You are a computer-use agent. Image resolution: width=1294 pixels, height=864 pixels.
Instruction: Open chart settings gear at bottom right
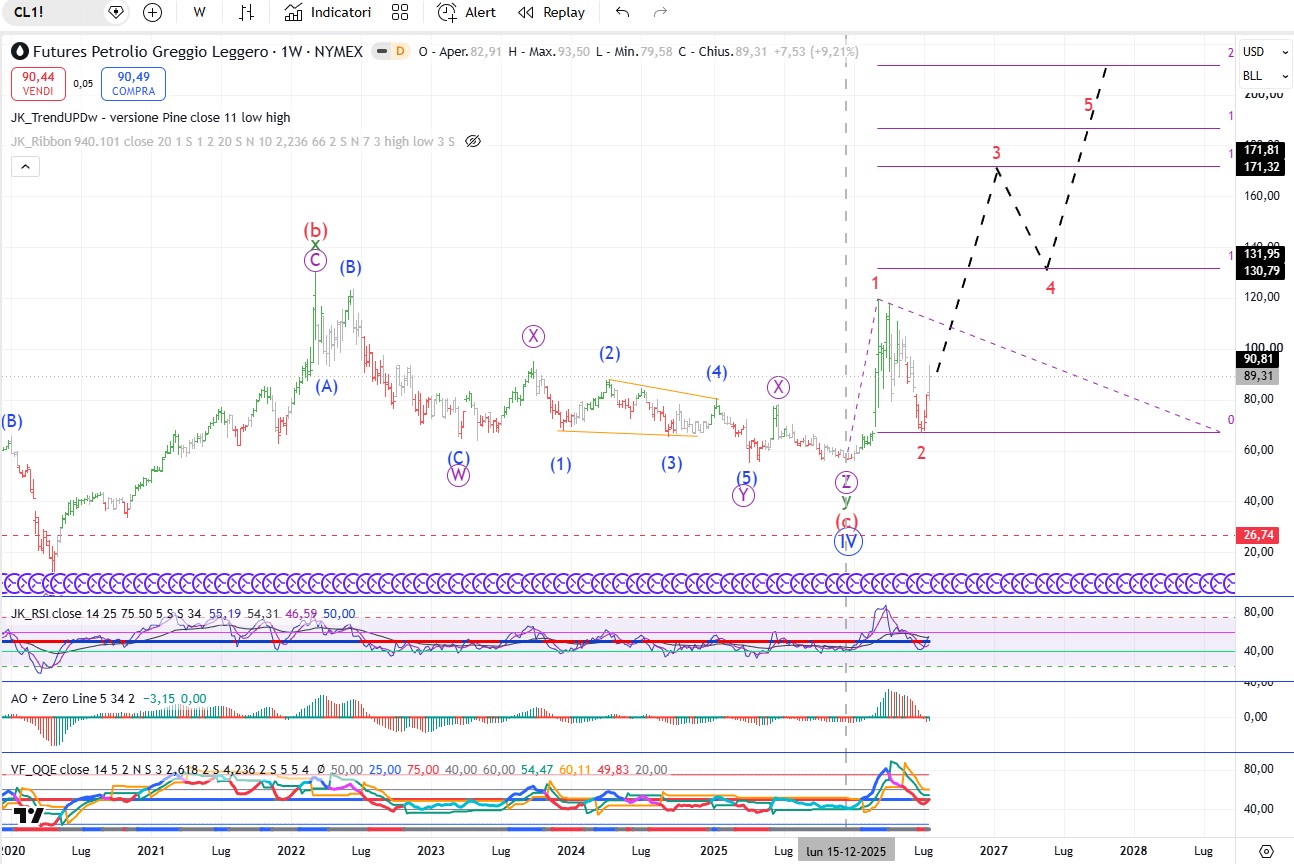tap(1265, 850)
